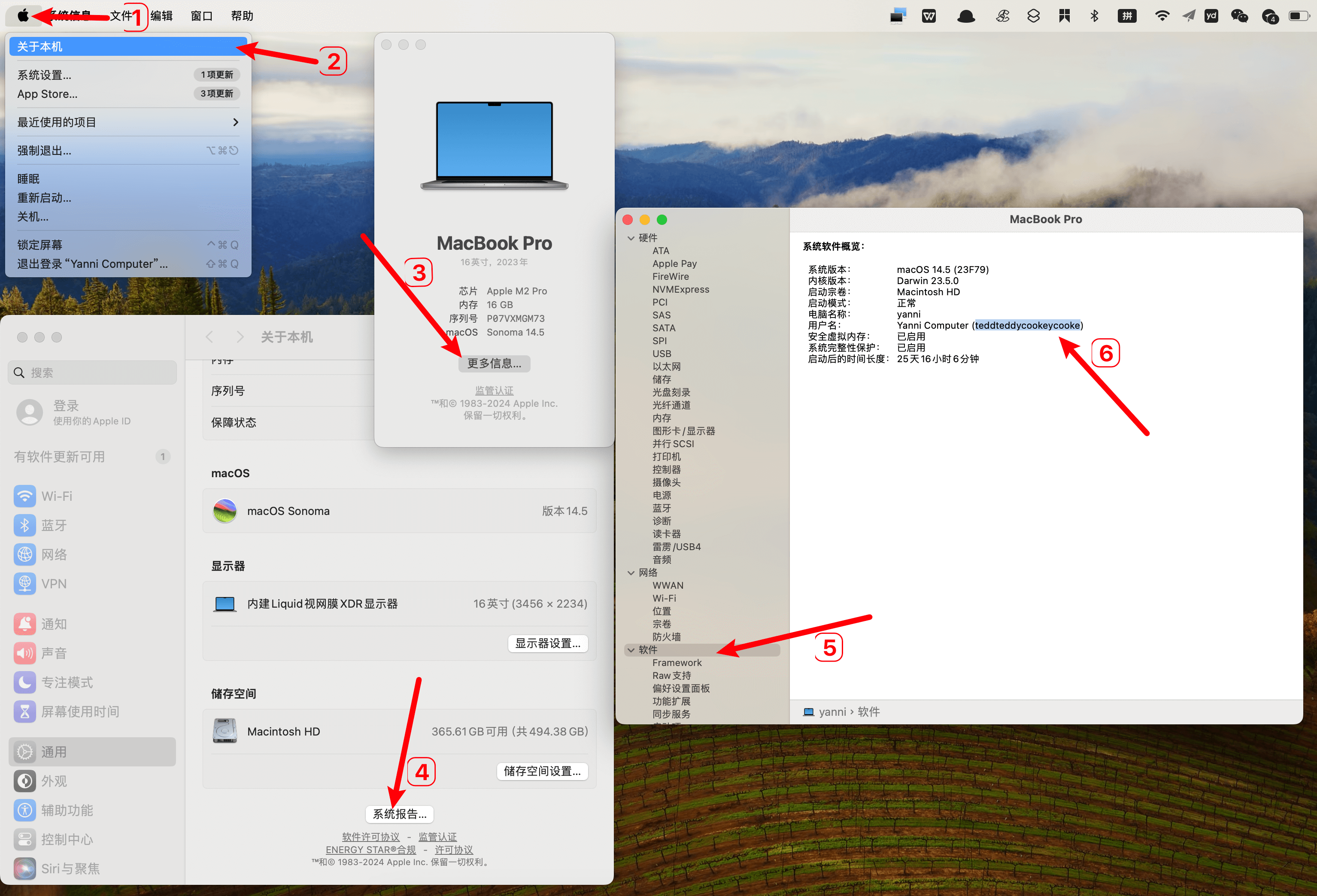Open the 窗口 menu in menu bar
This screenshot has height=896, width=1317.
tap(201, 16)
